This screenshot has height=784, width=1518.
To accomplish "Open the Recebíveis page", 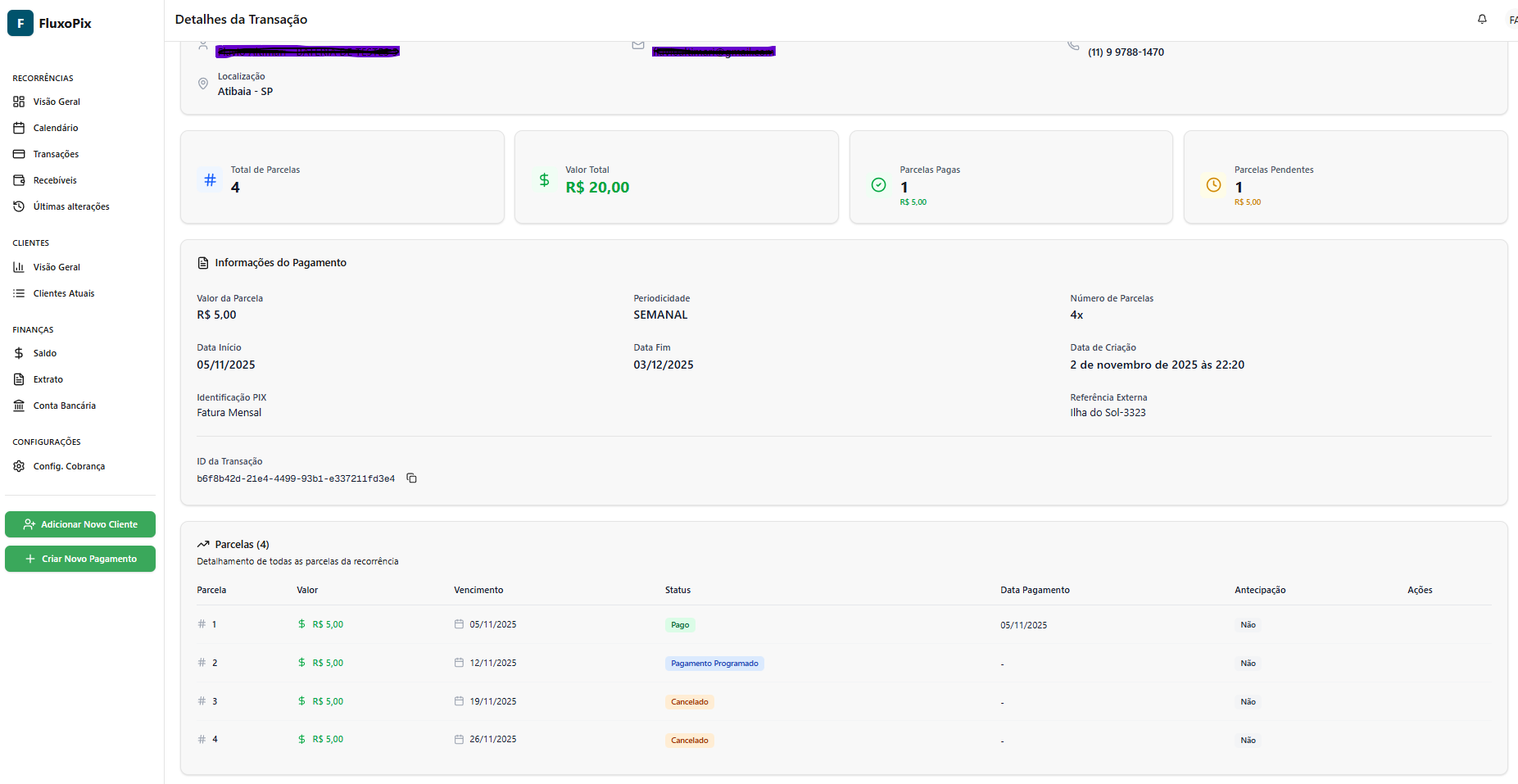I will click(55, 180).
